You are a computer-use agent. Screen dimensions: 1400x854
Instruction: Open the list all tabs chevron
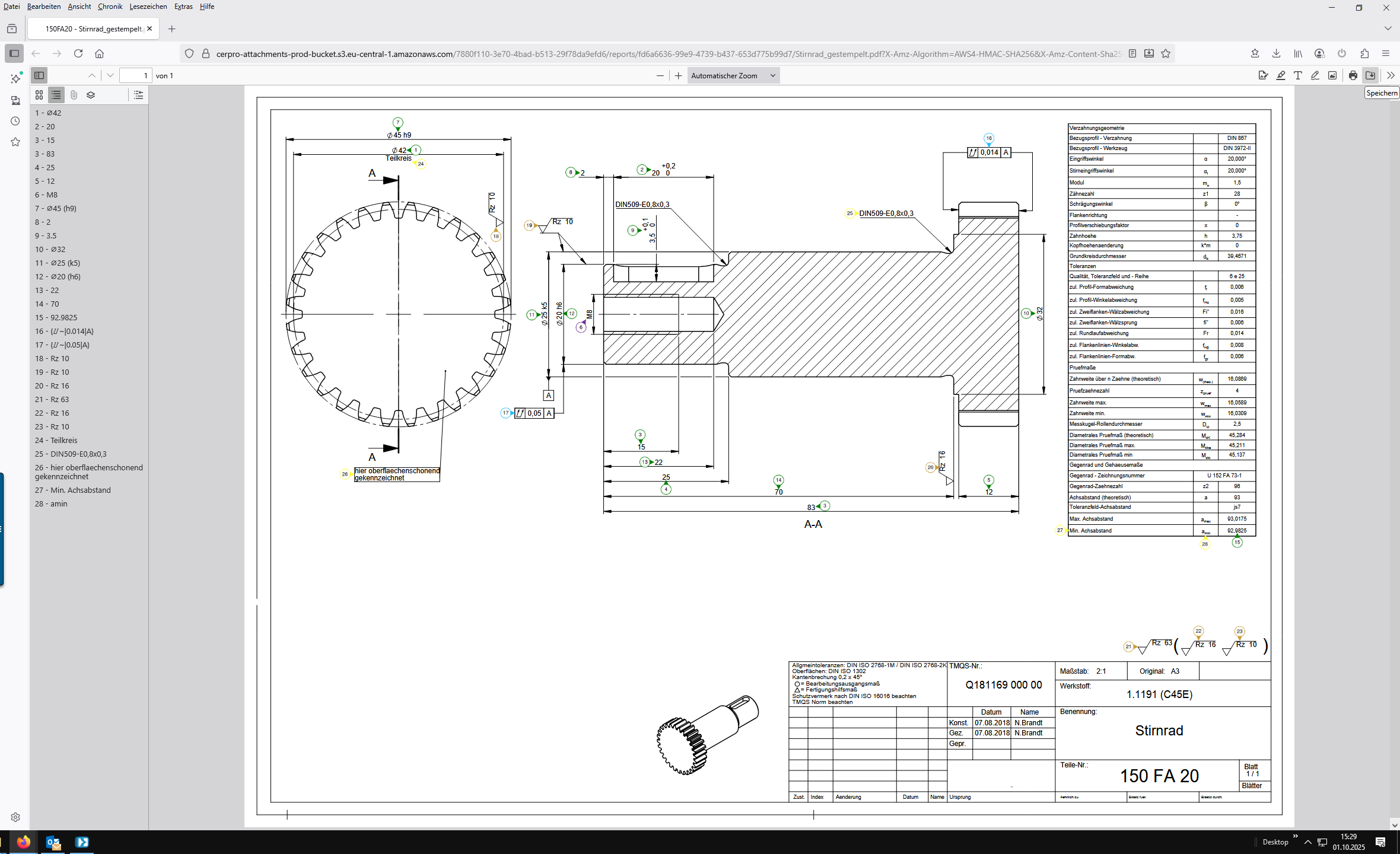tap(1388, 28)
